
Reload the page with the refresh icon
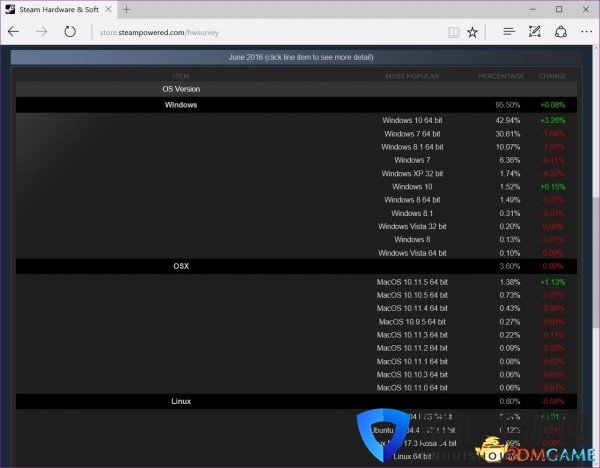(70, 32)
